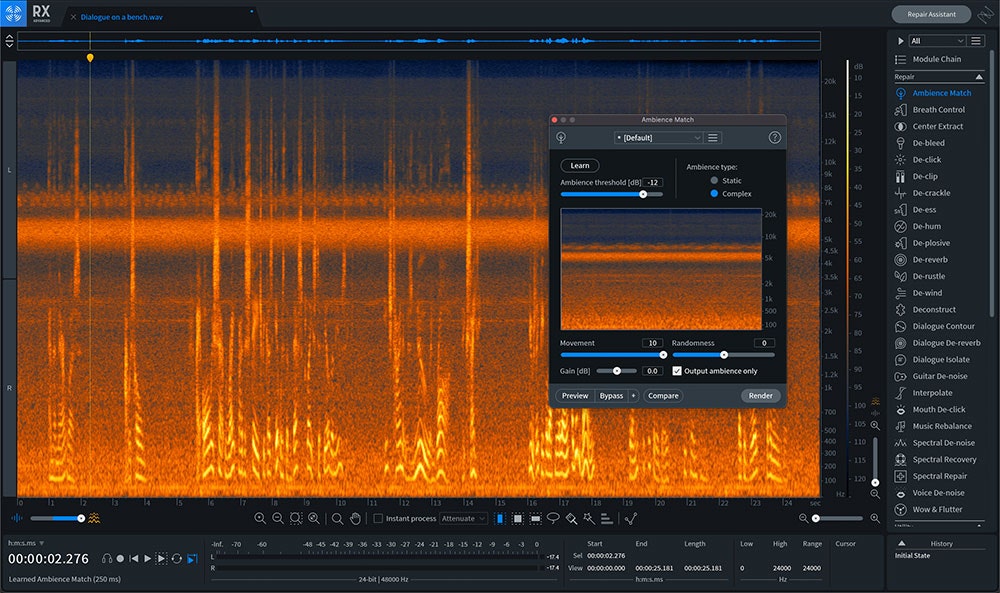Open the Deconstruct module
The image size is (1000, 593).
click(x=934, y=309)
